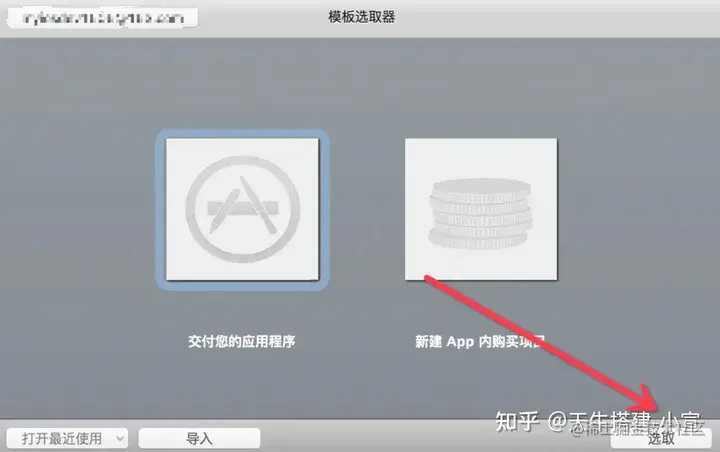Click the blurred account email field
Image resolution: width=720 pixels, height=452 pixels.
click(x=103, y=18)
